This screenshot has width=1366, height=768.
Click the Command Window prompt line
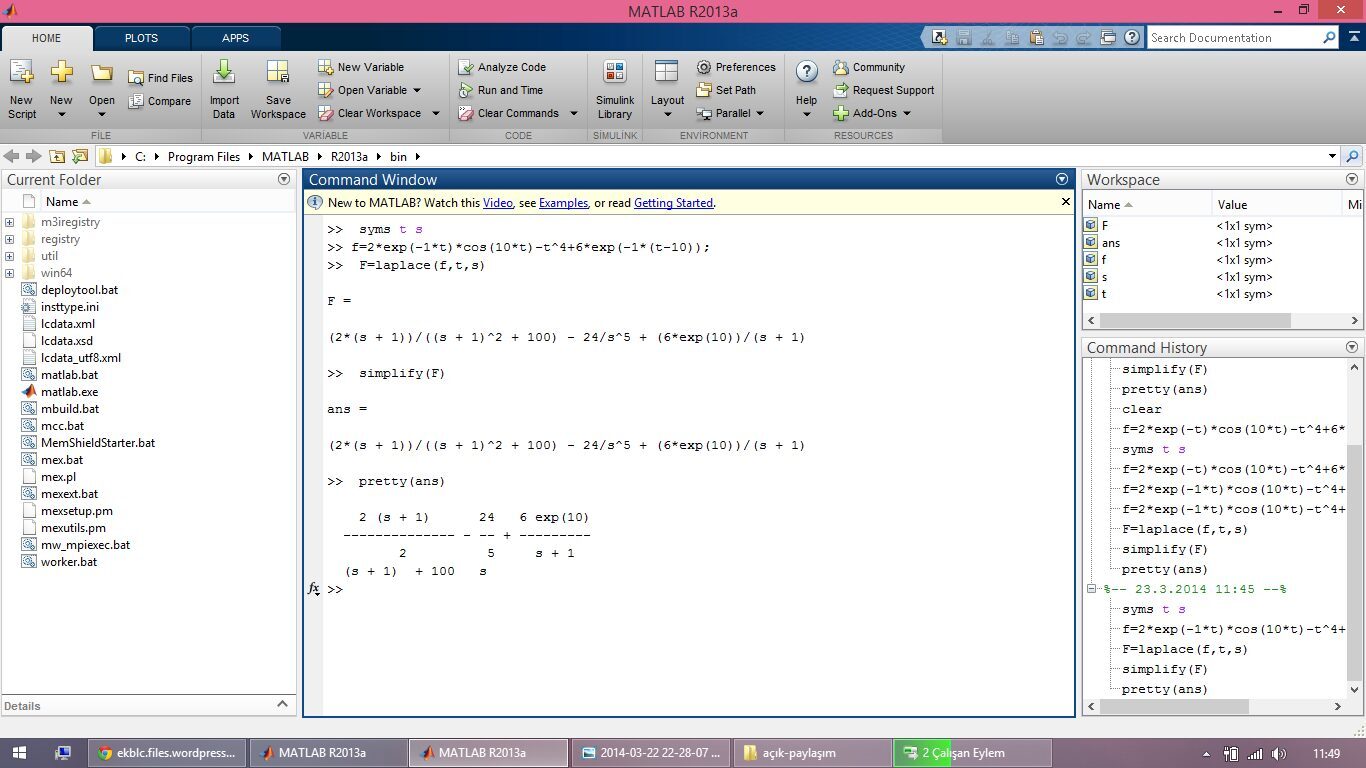click(698, 590)
